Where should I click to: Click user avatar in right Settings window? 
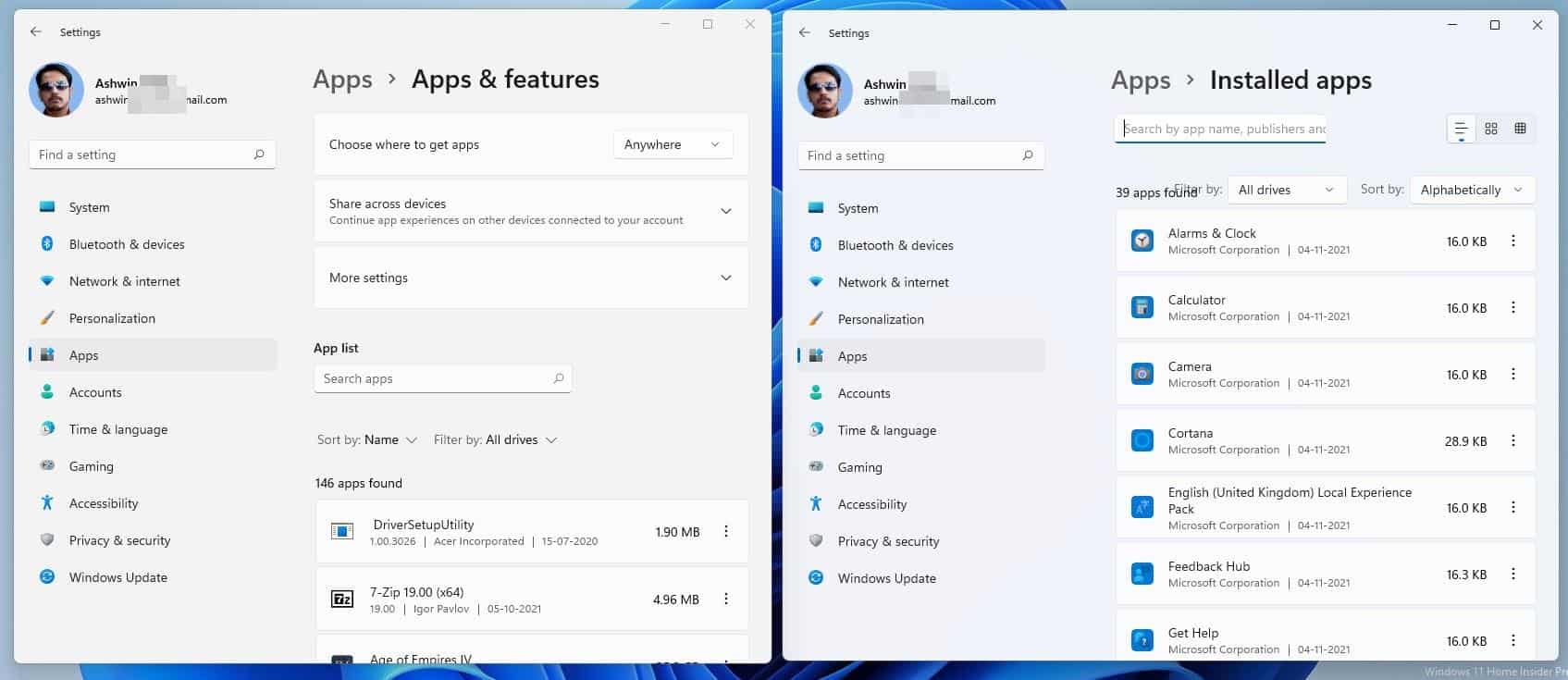[825, 91]
